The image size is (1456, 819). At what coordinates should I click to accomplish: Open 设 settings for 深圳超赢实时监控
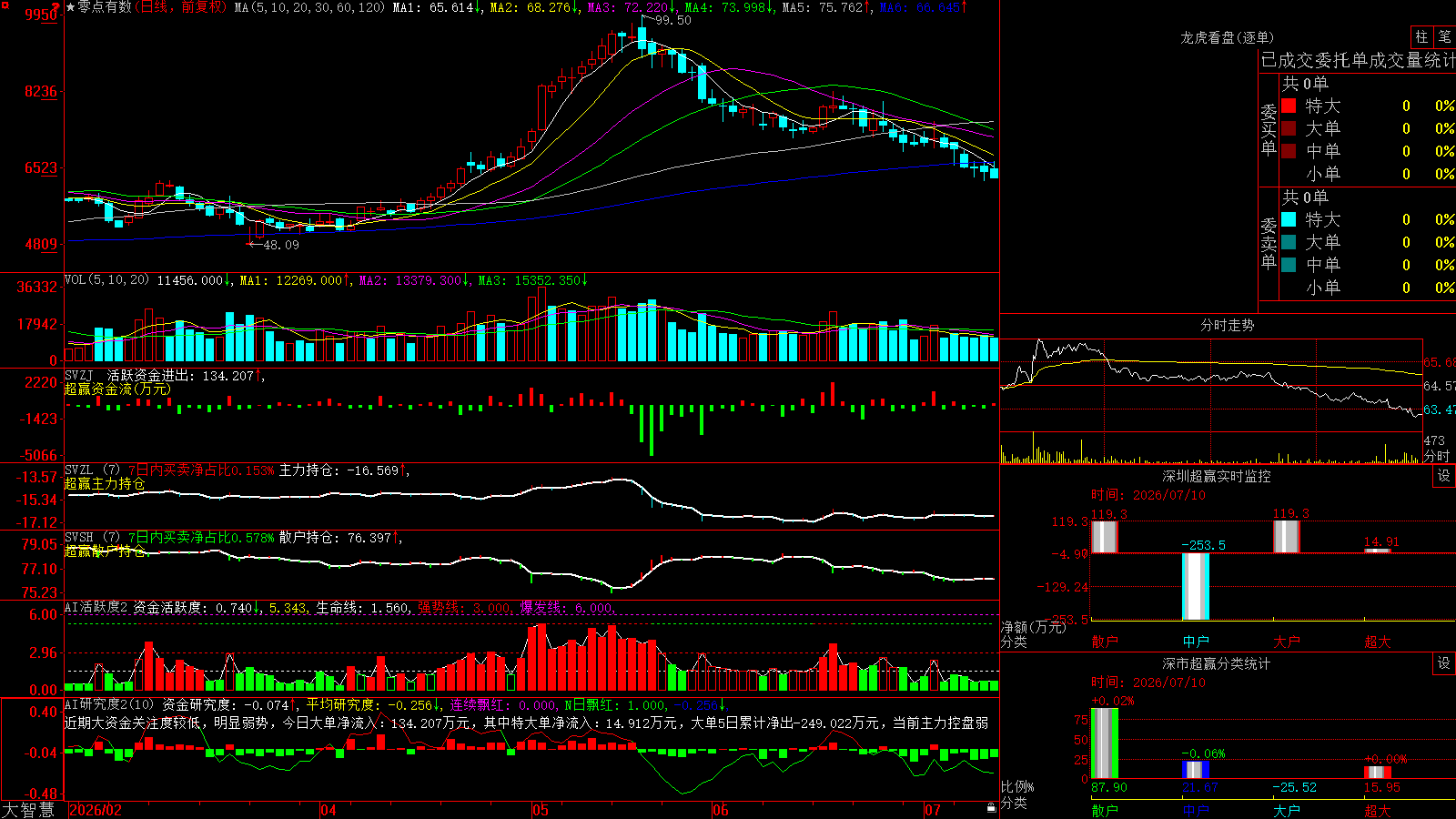(1444, 476)
